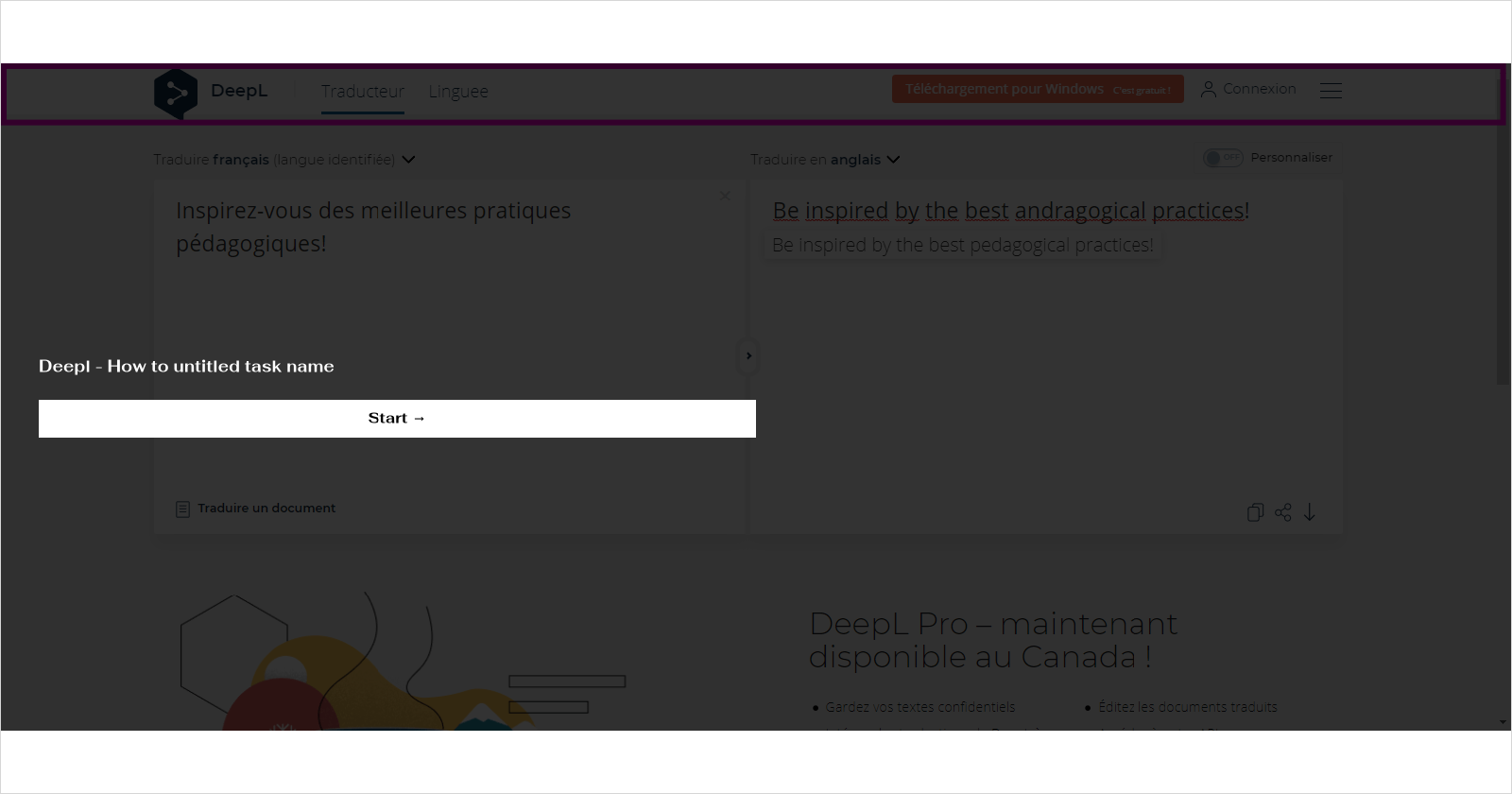Select alternative 'Be inspired by the best pedagogical practices!'
This screenshot has width=1512, height=794.
[963, 246]
